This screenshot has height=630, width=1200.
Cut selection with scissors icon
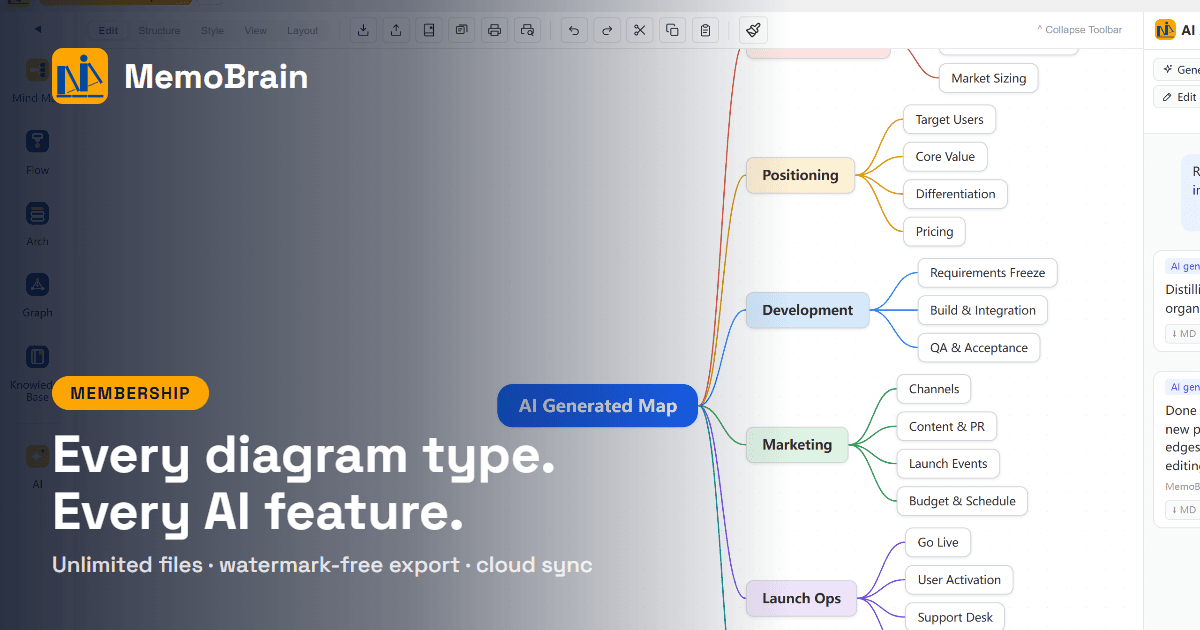pyautogui.click(x=640, y=30)
